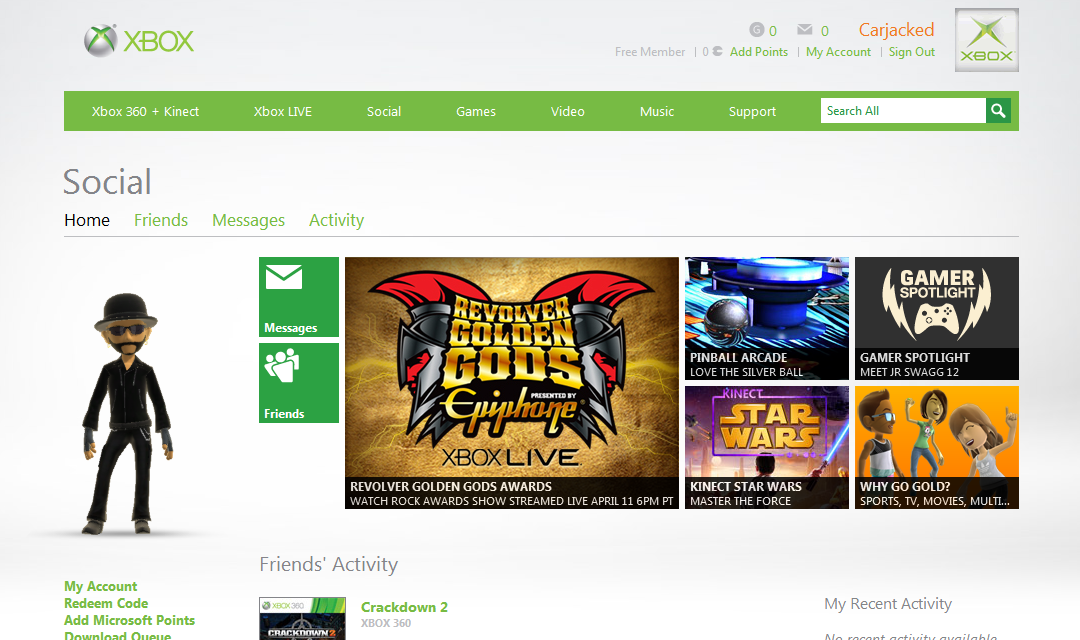
Task: Open the Pinball Arcade tile
Action: [x=767, y=318]
